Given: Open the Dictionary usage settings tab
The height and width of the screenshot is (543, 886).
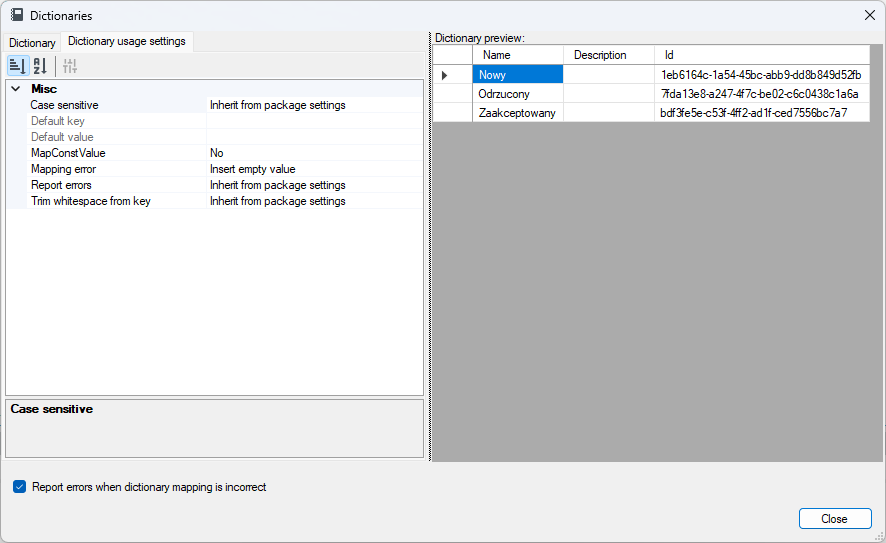Looking at the screenshot, I should click(127, 41).
